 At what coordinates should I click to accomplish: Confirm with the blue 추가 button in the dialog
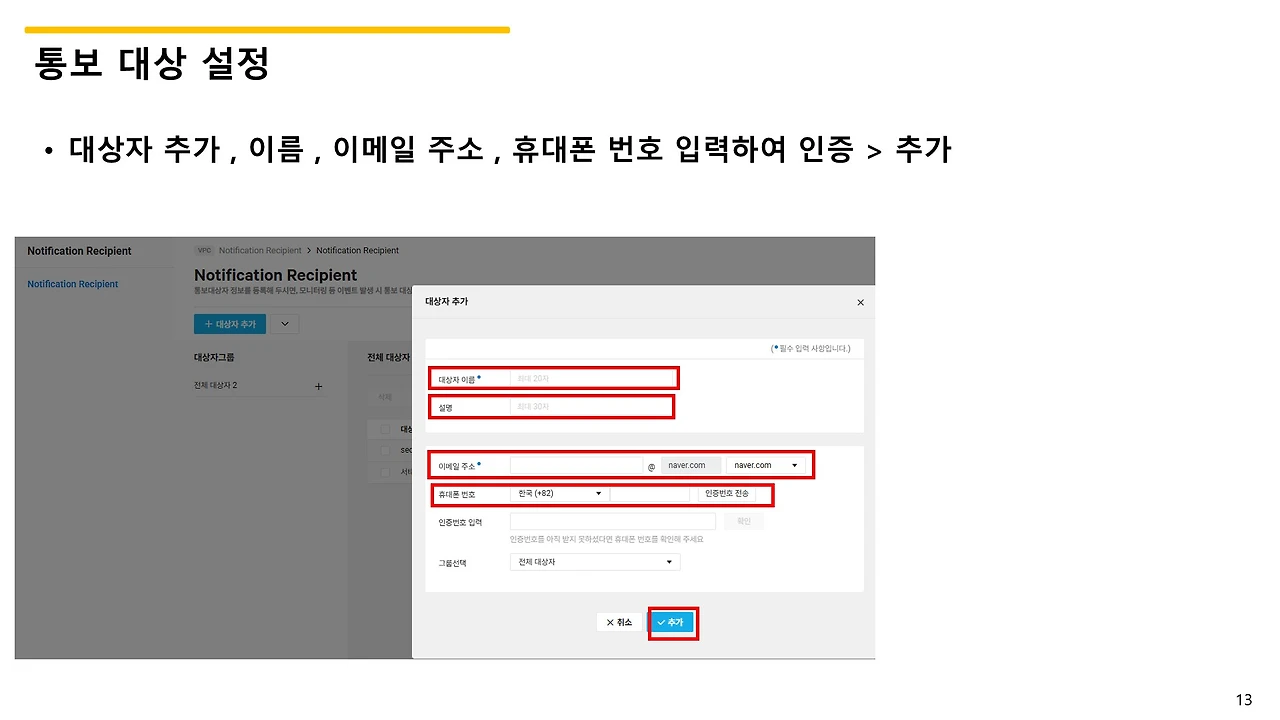coord(672,622)
